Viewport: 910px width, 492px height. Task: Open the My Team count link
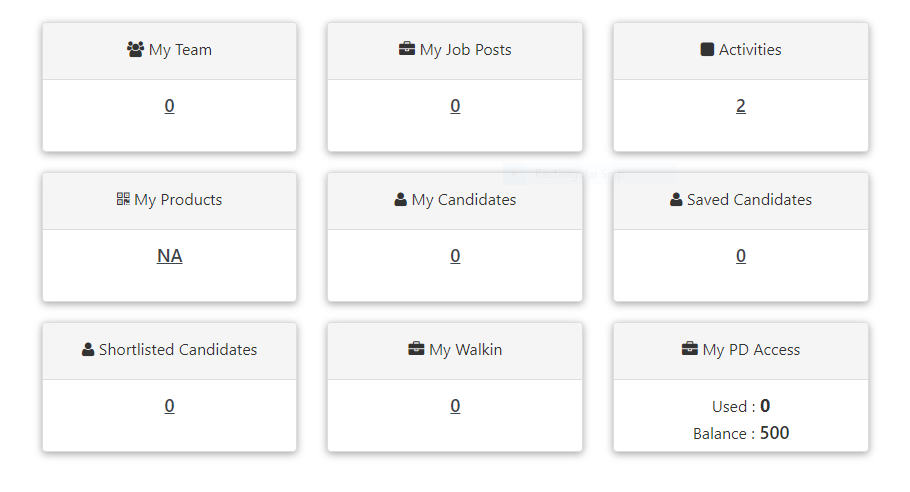169,106
